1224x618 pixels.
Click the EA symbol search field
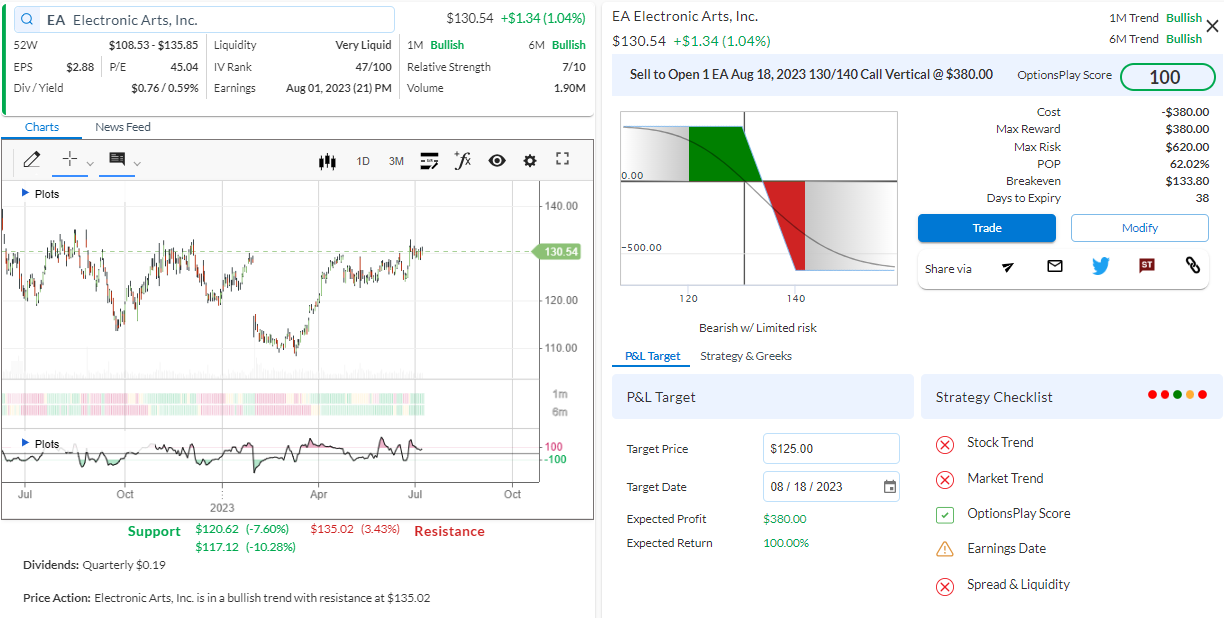click(204, 20)
